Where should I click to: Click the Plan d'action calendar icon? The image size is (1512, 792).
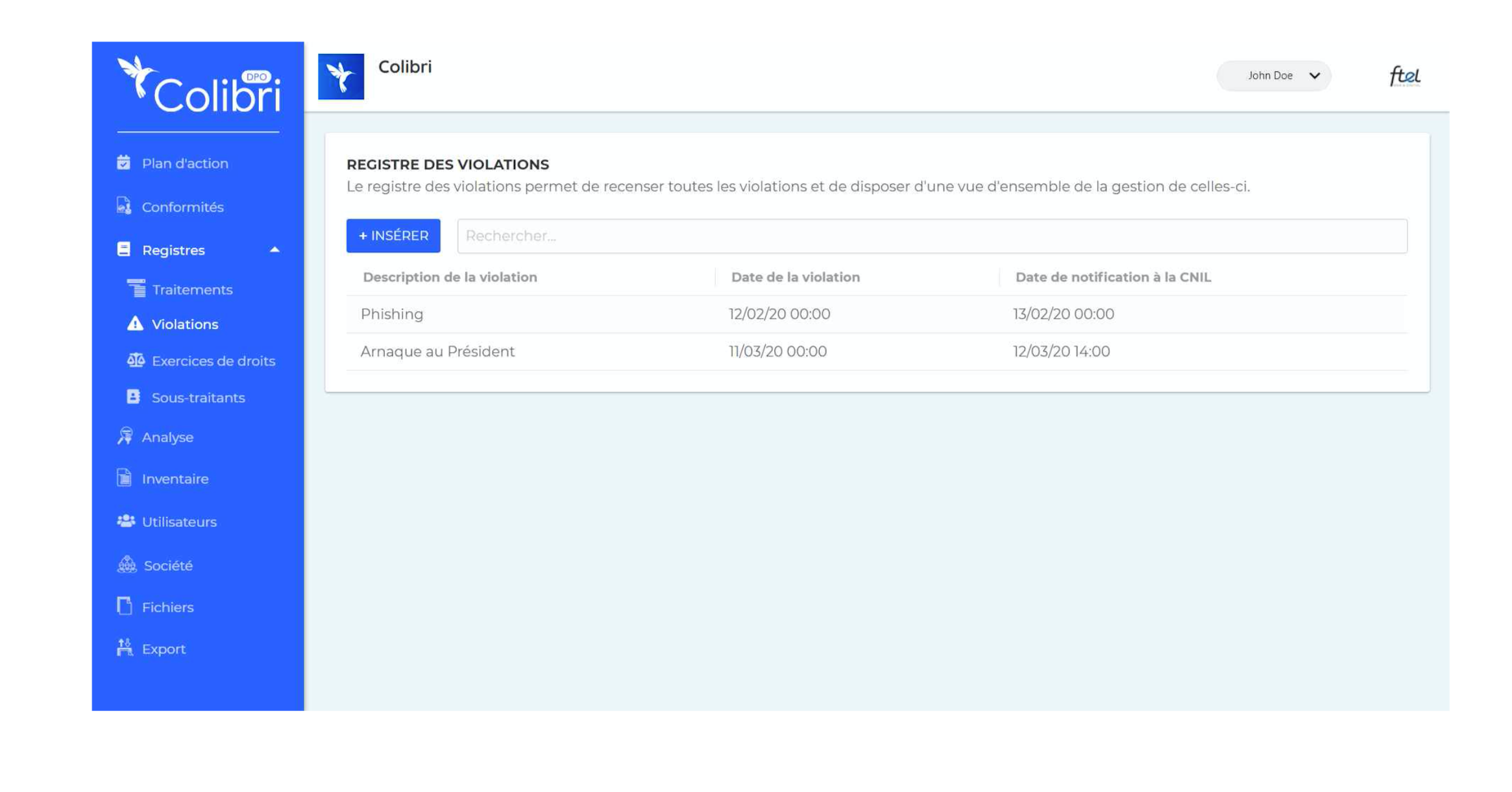pyautogui.click(x=123, y=162)
